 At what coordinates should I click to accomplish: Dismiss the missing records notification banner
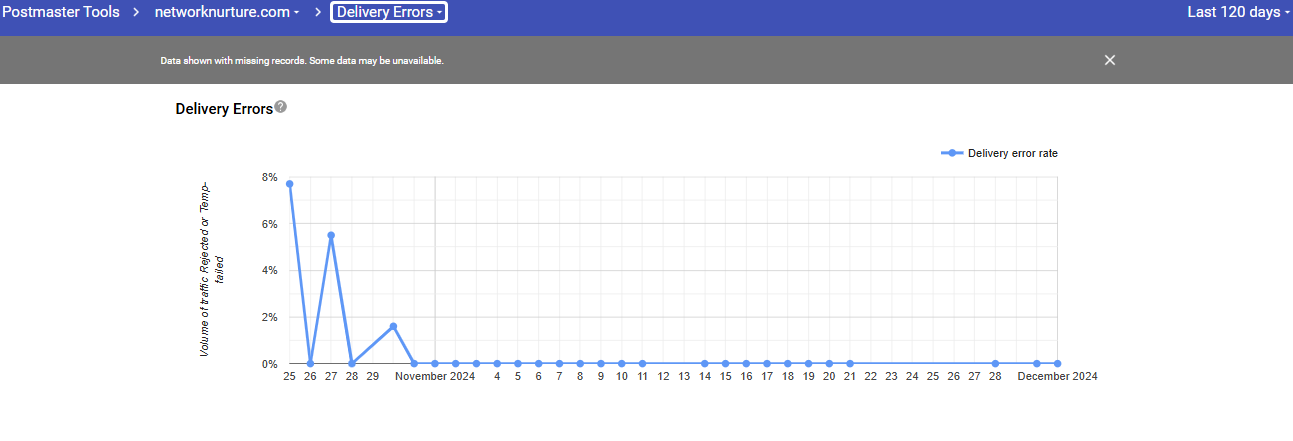(1109, 60)
